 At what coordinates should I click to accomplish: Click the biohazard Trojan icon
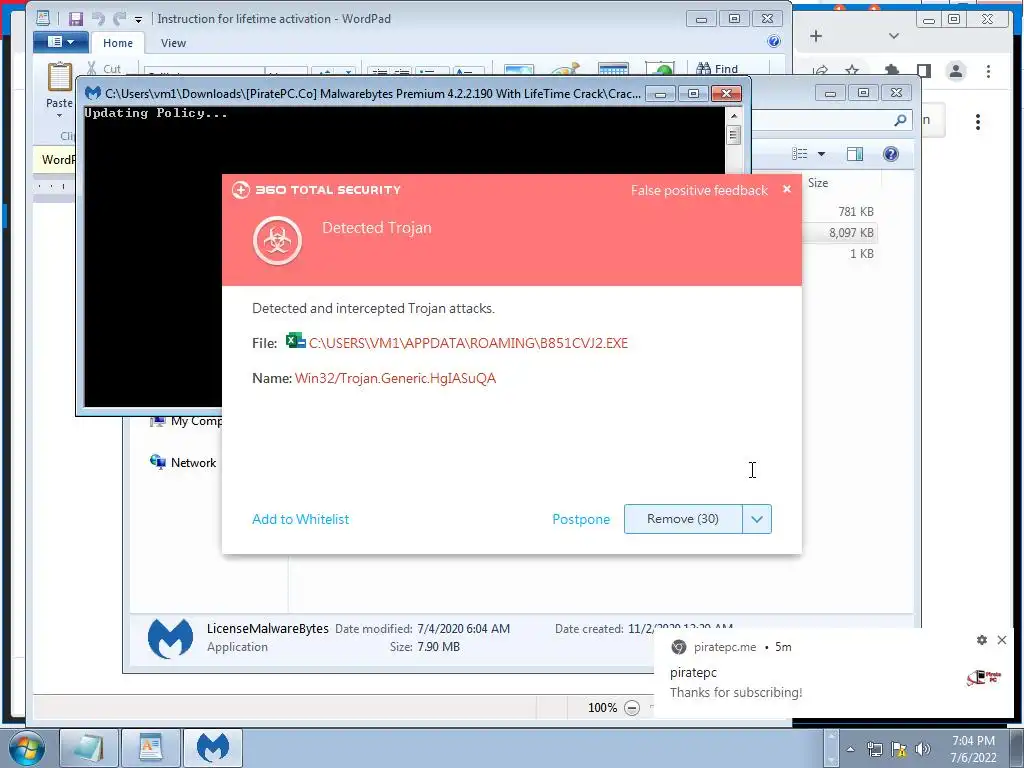[x=278, y=240]
